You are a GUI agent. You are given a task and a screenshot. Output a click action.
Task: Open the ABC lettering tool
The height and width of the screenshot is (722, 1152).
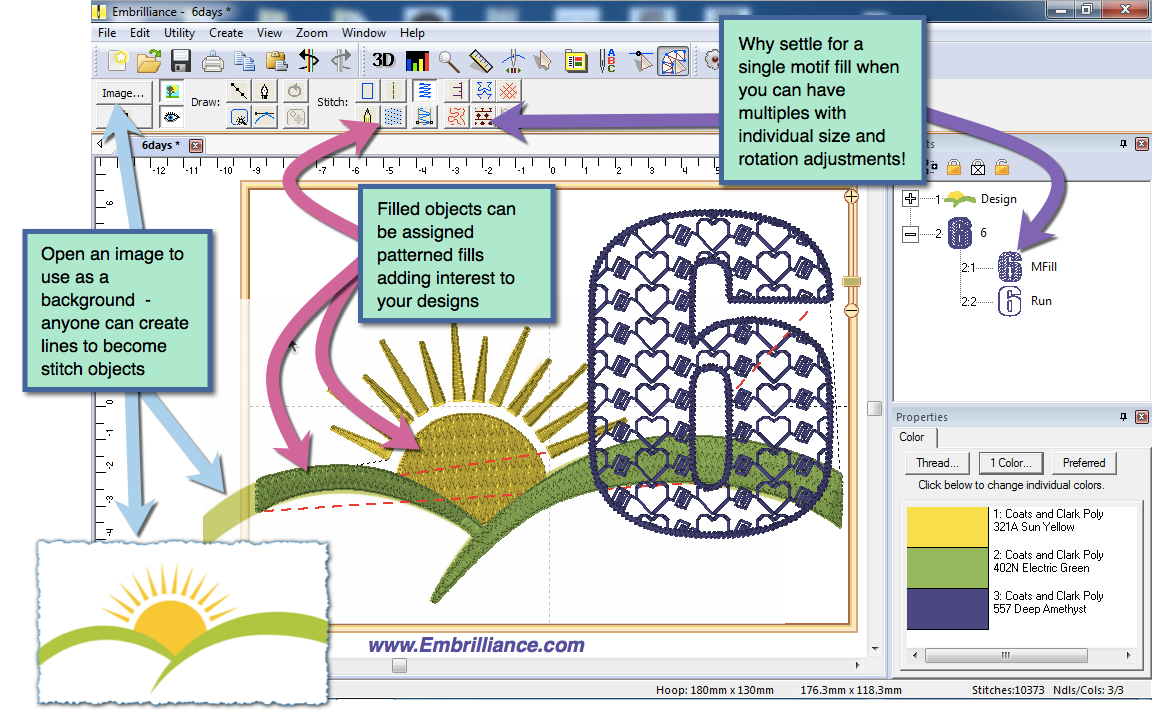point(607,61)
